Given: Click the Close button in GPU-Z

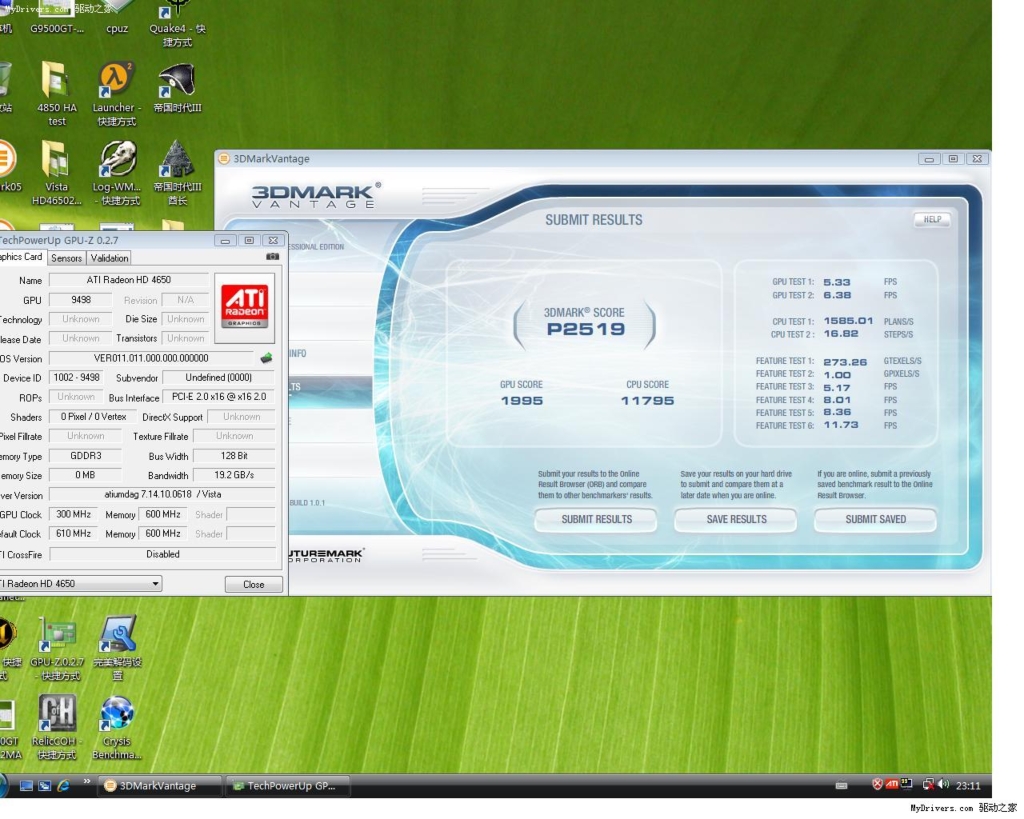Looking at the screenshot, I should [253, 585].
